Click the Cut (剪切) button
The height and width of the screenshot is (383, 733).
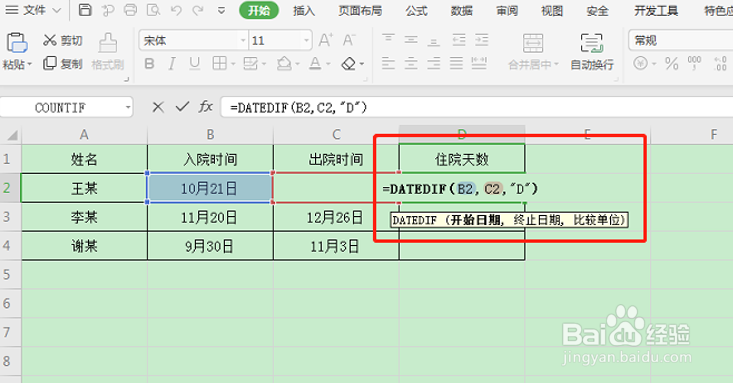point(63,41)
